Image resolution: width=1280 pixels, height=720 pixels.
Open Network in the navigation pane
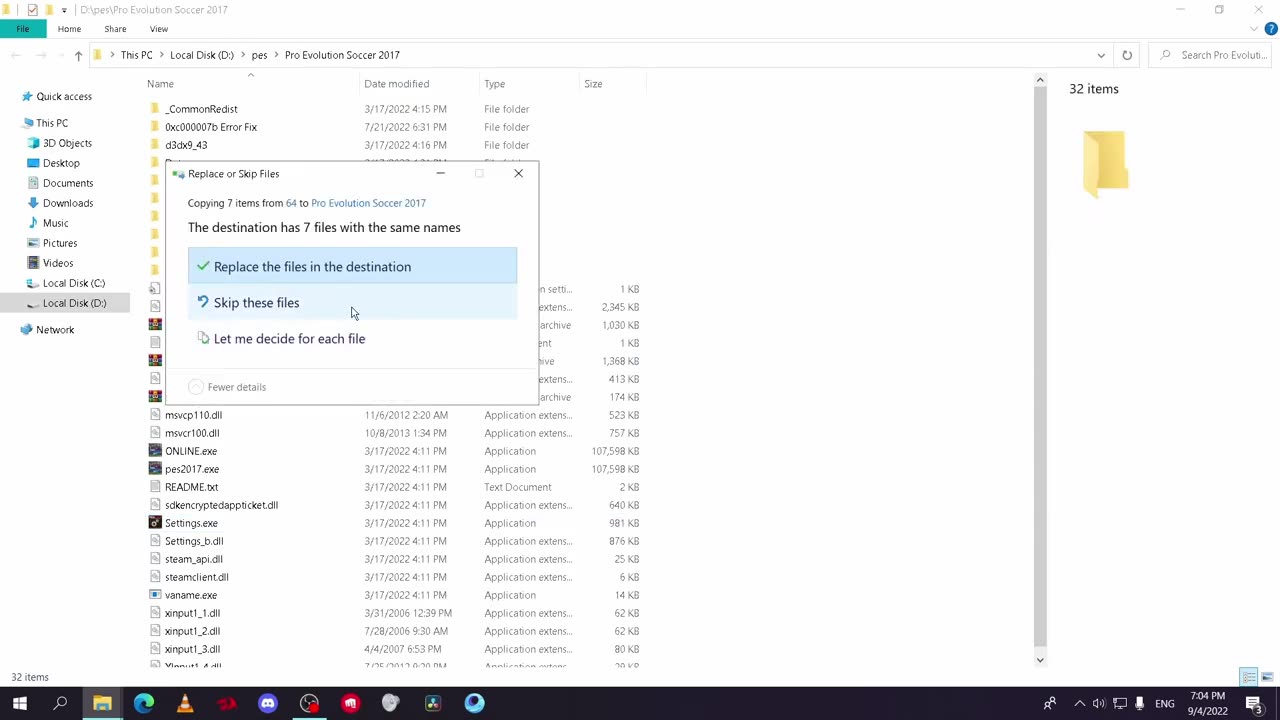pos(55,330)
